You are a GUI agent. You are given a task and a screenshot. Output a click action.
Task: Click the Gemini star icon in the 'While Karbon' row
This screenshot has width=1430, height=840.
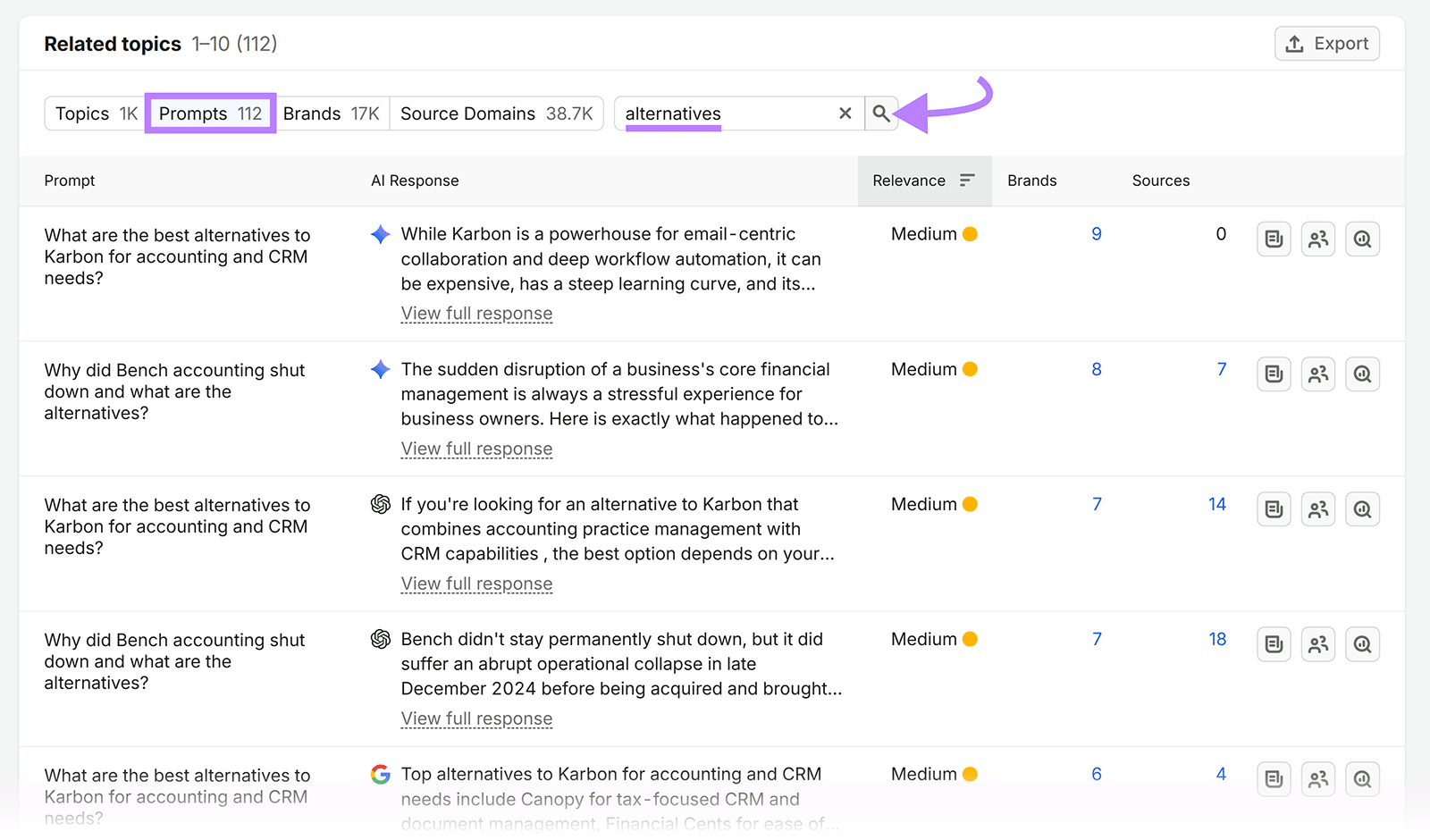(381, 234)
